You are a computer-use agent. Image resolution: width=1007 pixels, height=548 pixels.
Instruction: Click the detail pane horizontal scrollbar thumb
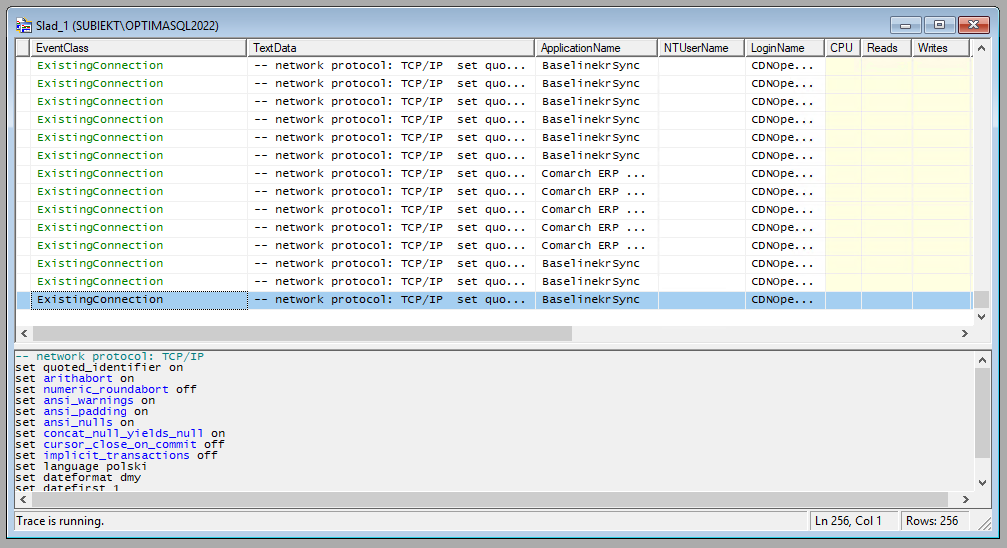click(x=490, y=499)
